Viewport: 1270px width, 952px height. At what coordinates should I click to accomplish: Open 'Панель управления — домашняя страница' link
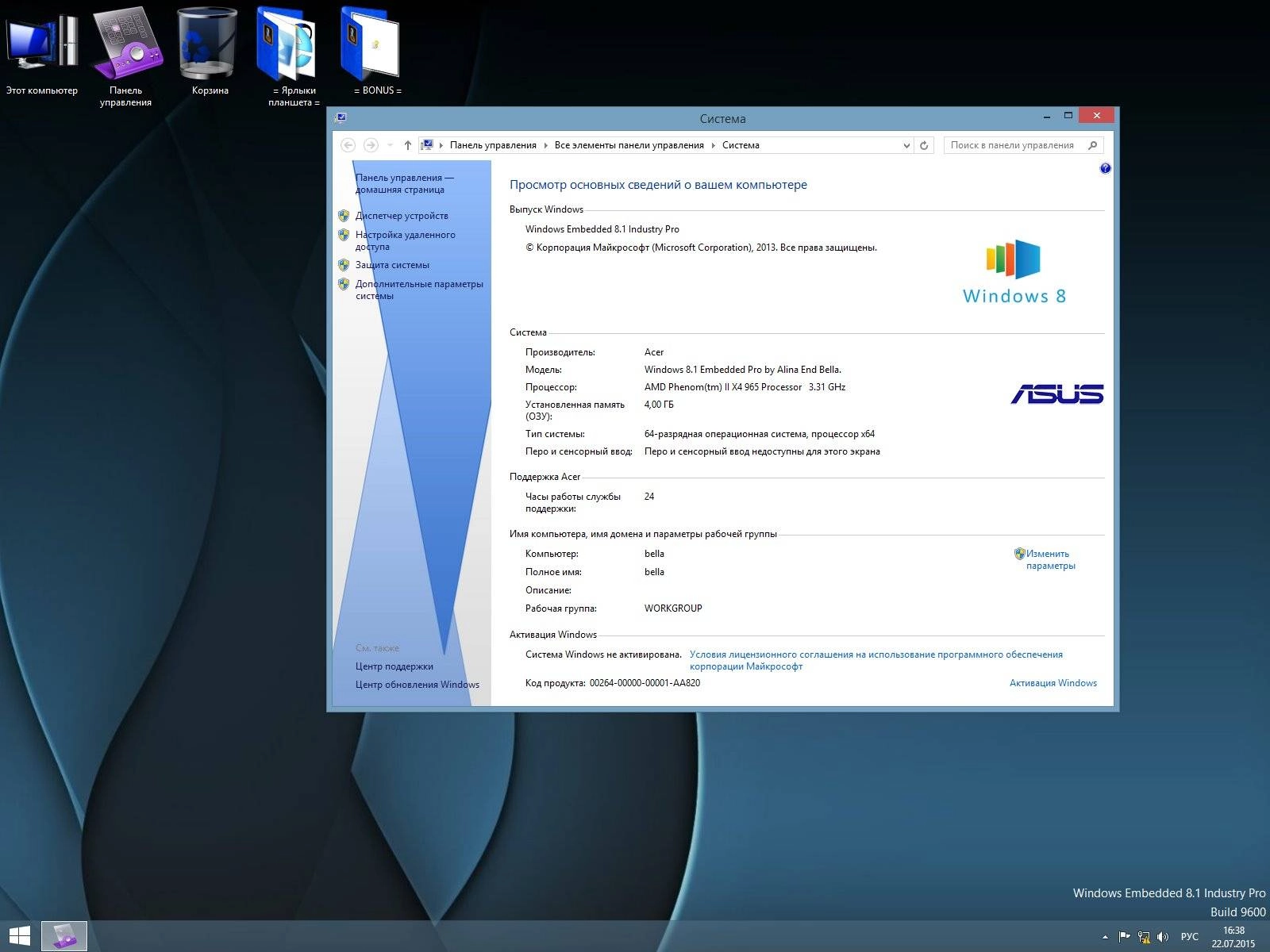(405, 183)
